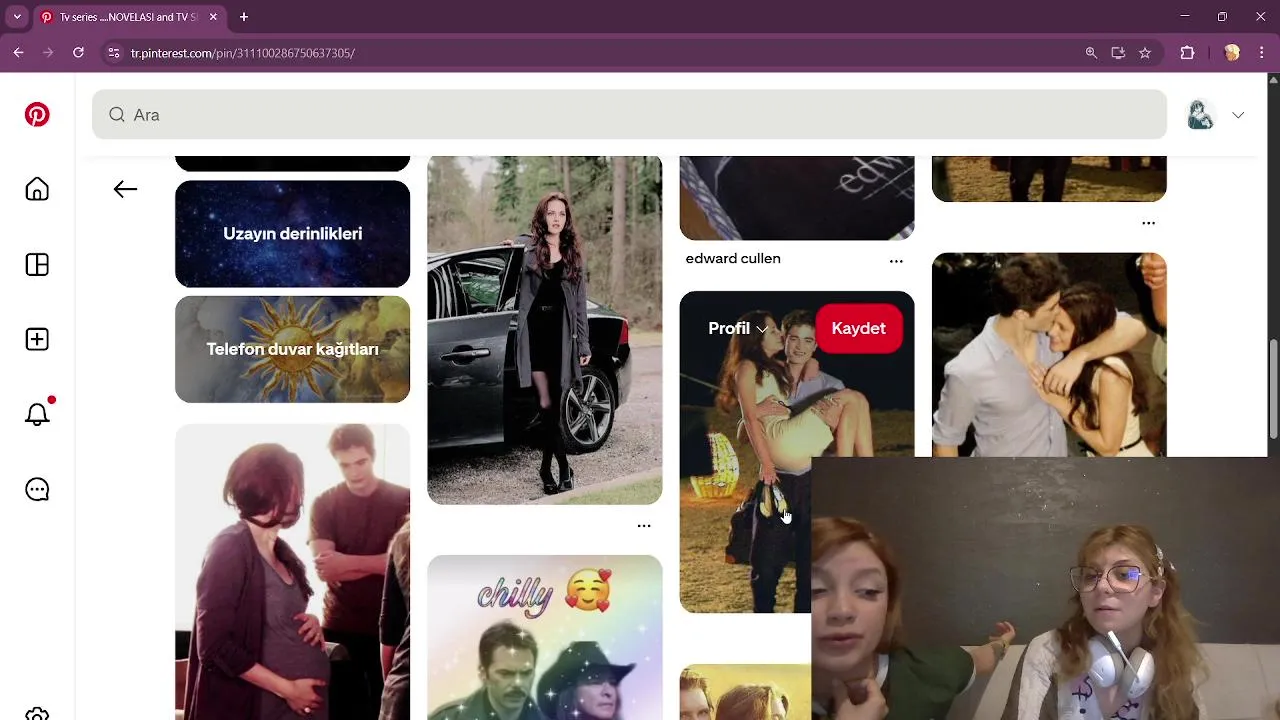
Task: Open a new browser tab
Action: tap(244, 17)
